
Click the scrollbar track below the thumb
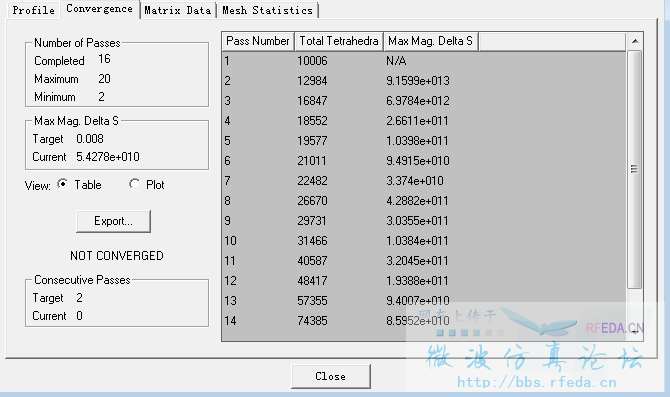tap(635, 306)
